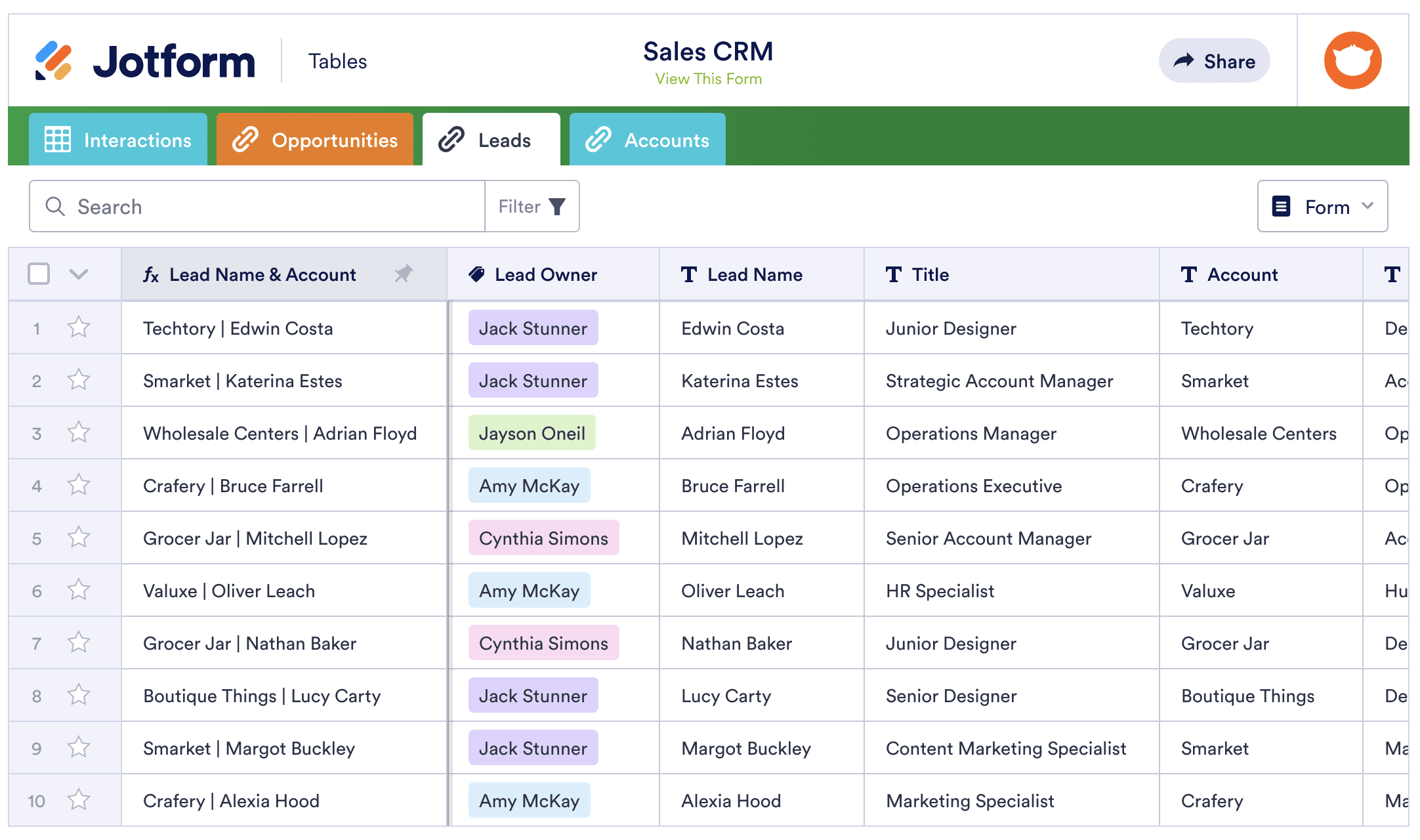Click the filter funnel icon
Viewport: 1420px width, 840px height.
pos(557,207)
